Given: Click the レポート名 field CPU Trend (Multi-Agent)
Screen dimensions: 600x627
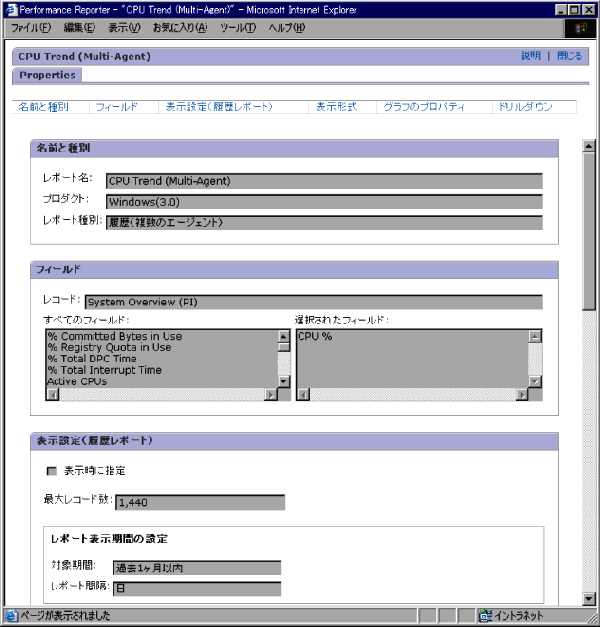Looking at the screenshot, I should click(x=324, y=181).
